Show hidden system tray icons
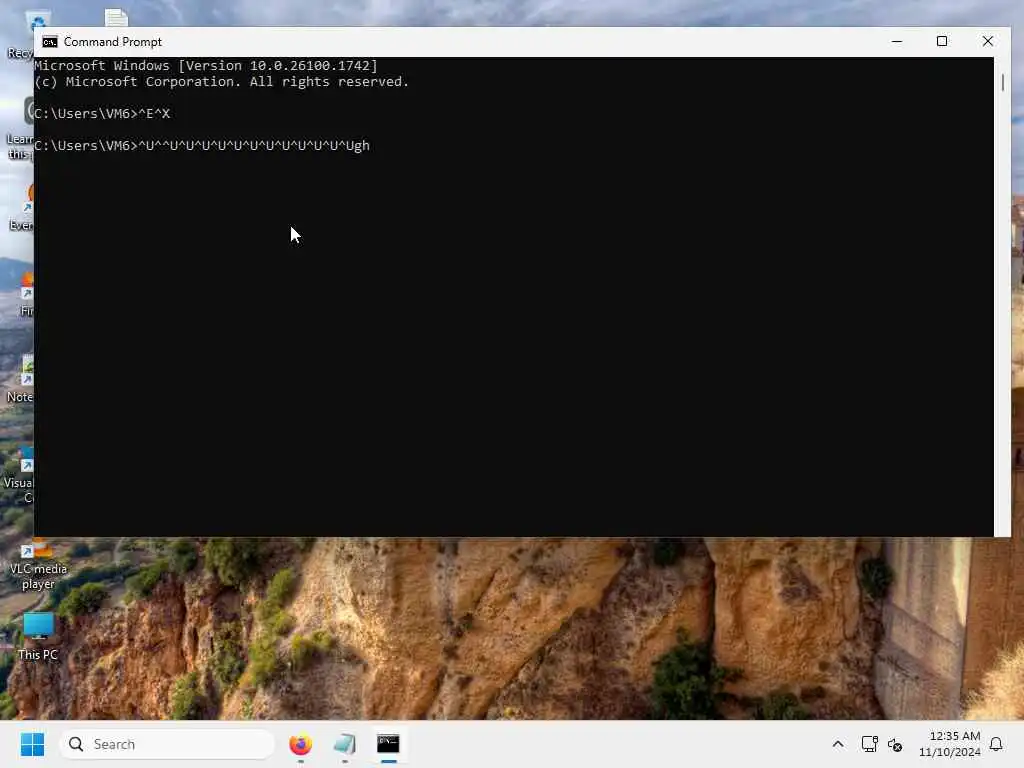1024x768 pixels. pyautogui.click(x=838, y=744)
